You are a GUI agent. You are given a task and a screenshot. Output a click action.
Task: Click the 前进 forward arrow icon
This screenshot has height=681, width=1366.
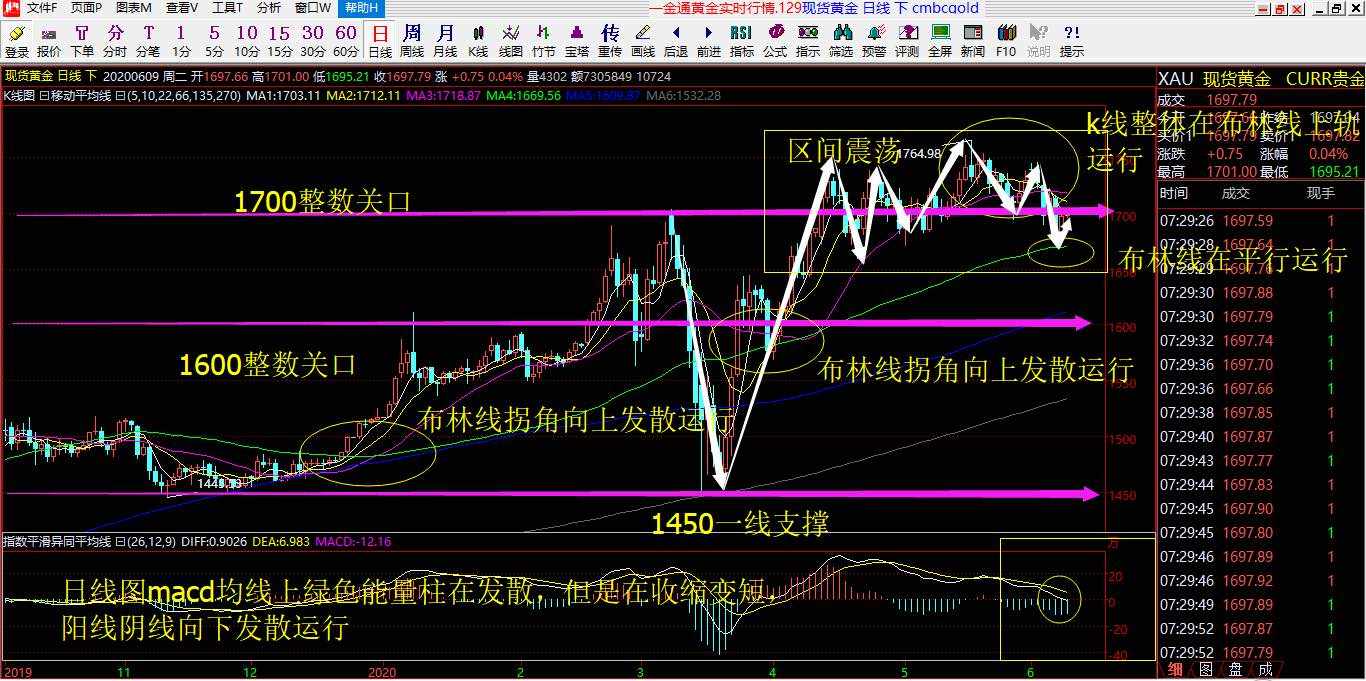tap(709, 41)
